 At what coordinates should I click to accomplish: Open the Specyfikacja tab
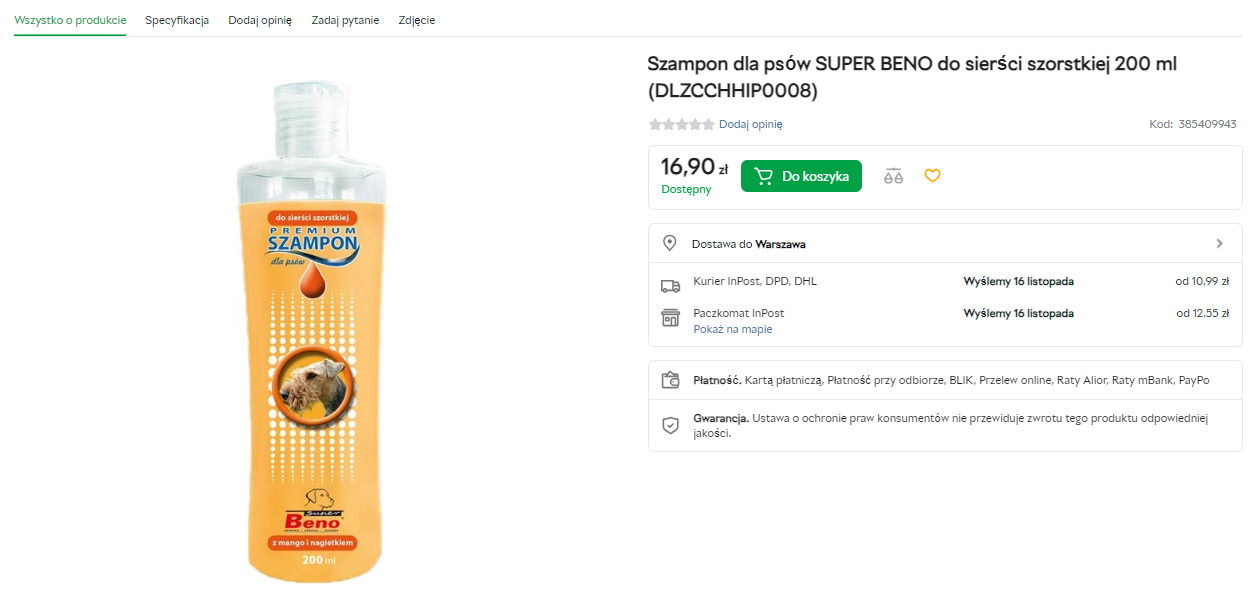coord(177,20)
